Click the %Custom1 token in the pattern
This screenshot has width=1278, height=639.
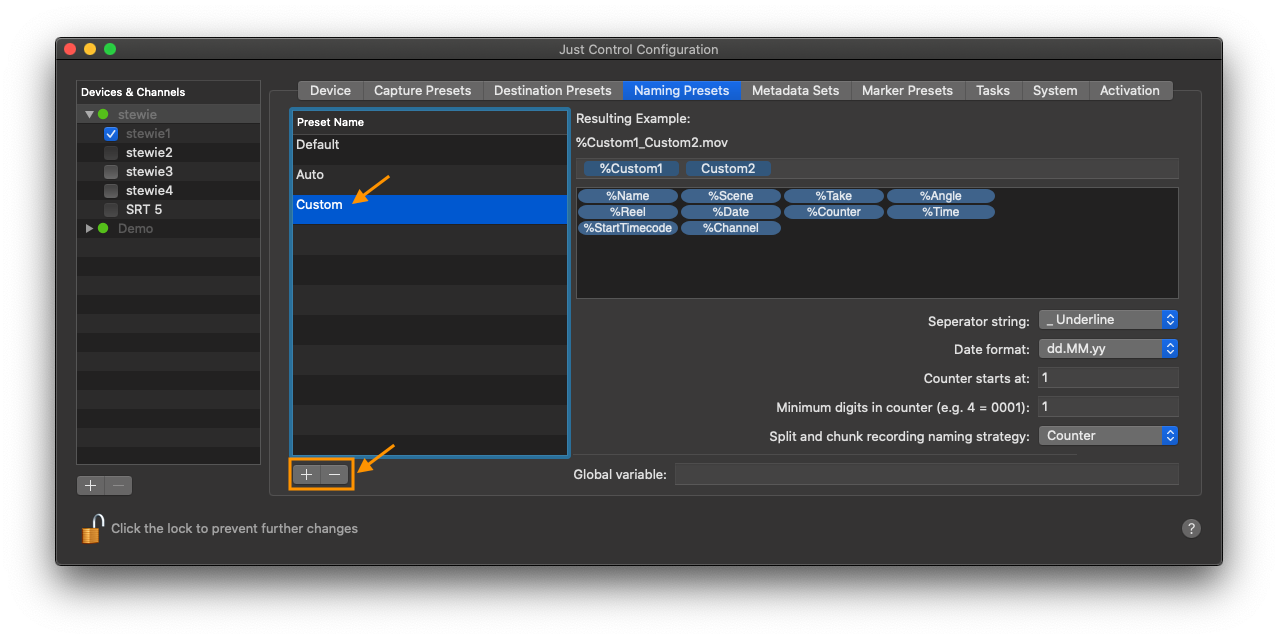[631, 168]
